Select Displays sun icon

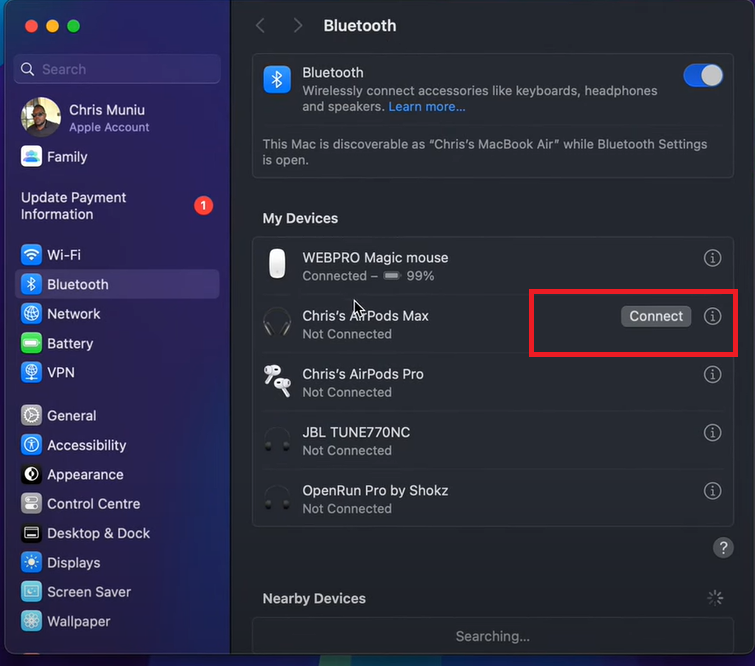[31, 562]
